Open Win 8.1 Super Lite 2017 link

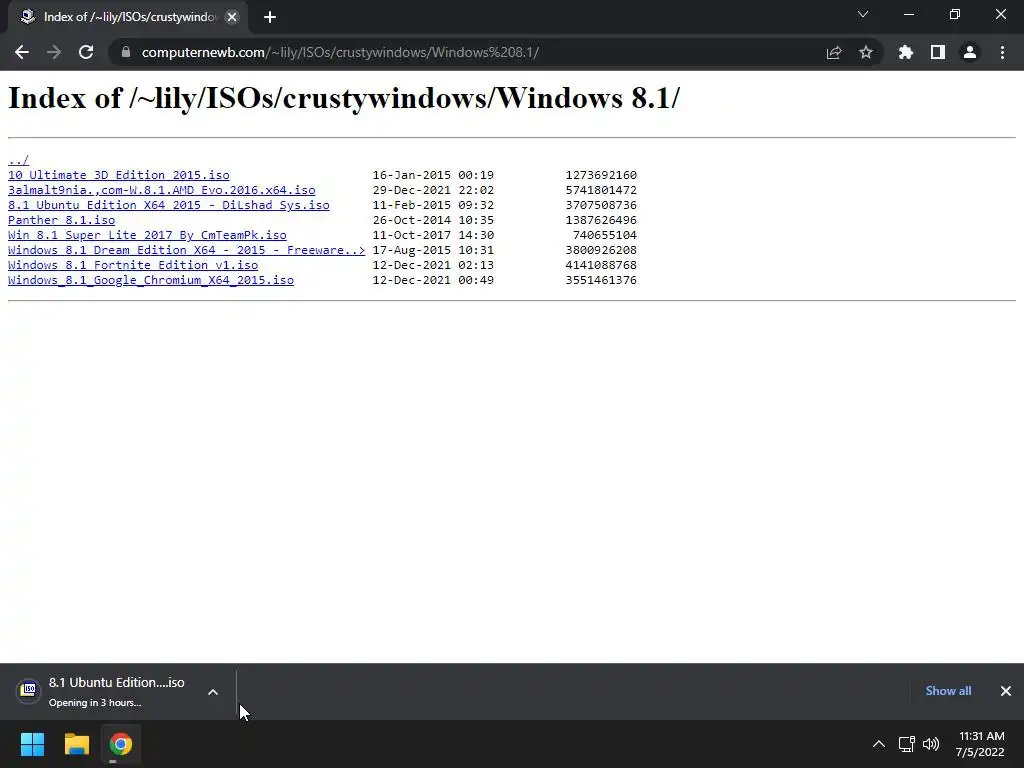[147, 235]
